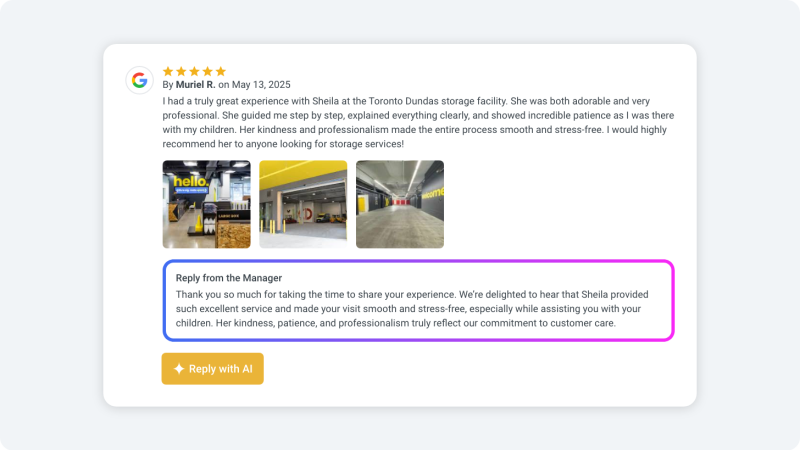
Task: Select the fourth rating star
Action: click(x=207, y=71)
